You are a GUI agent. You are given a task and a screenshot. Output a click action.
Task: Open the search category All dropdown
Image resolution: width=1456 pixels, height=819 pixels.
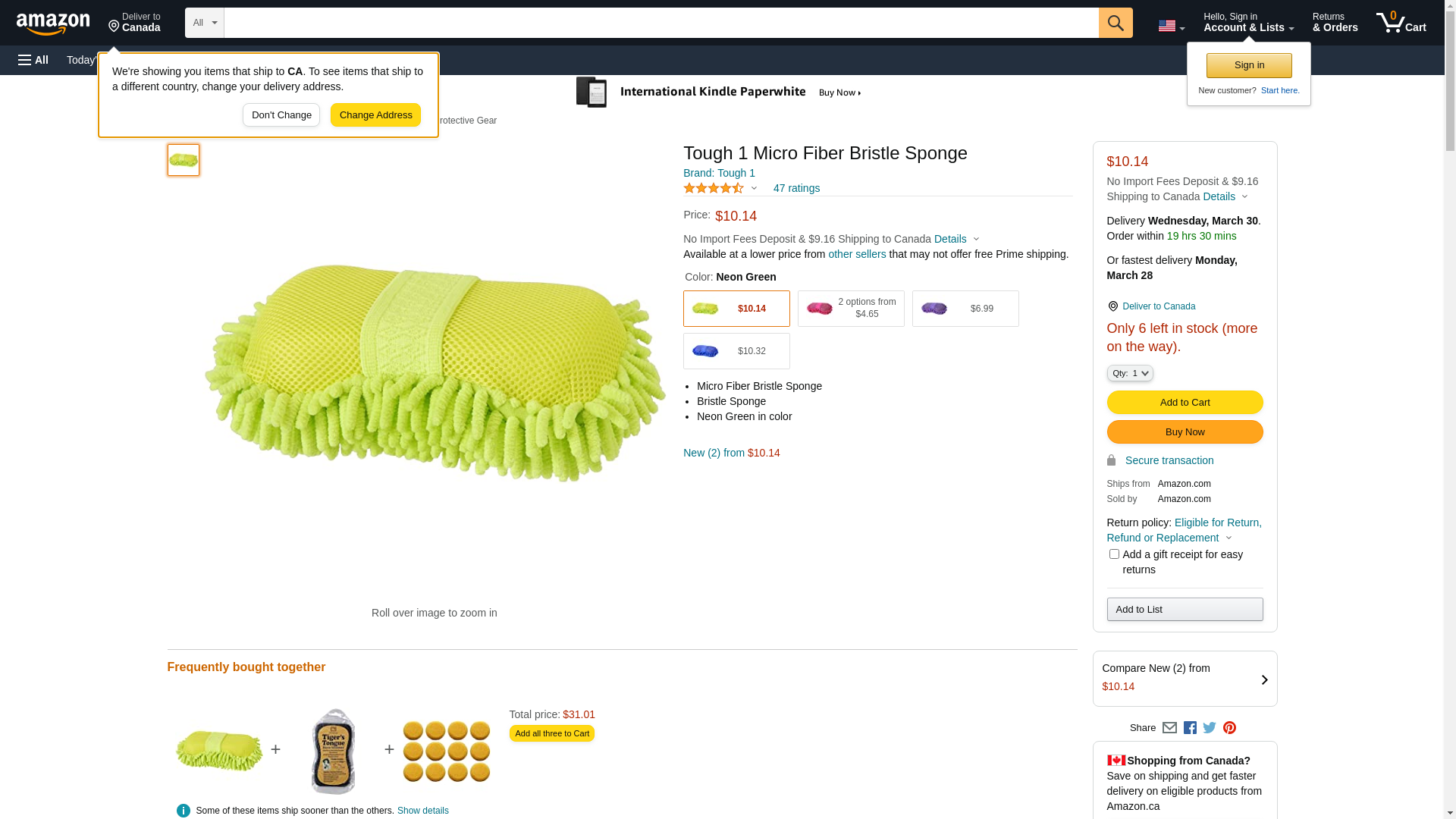pyautogui.click(x=204, y=23)
